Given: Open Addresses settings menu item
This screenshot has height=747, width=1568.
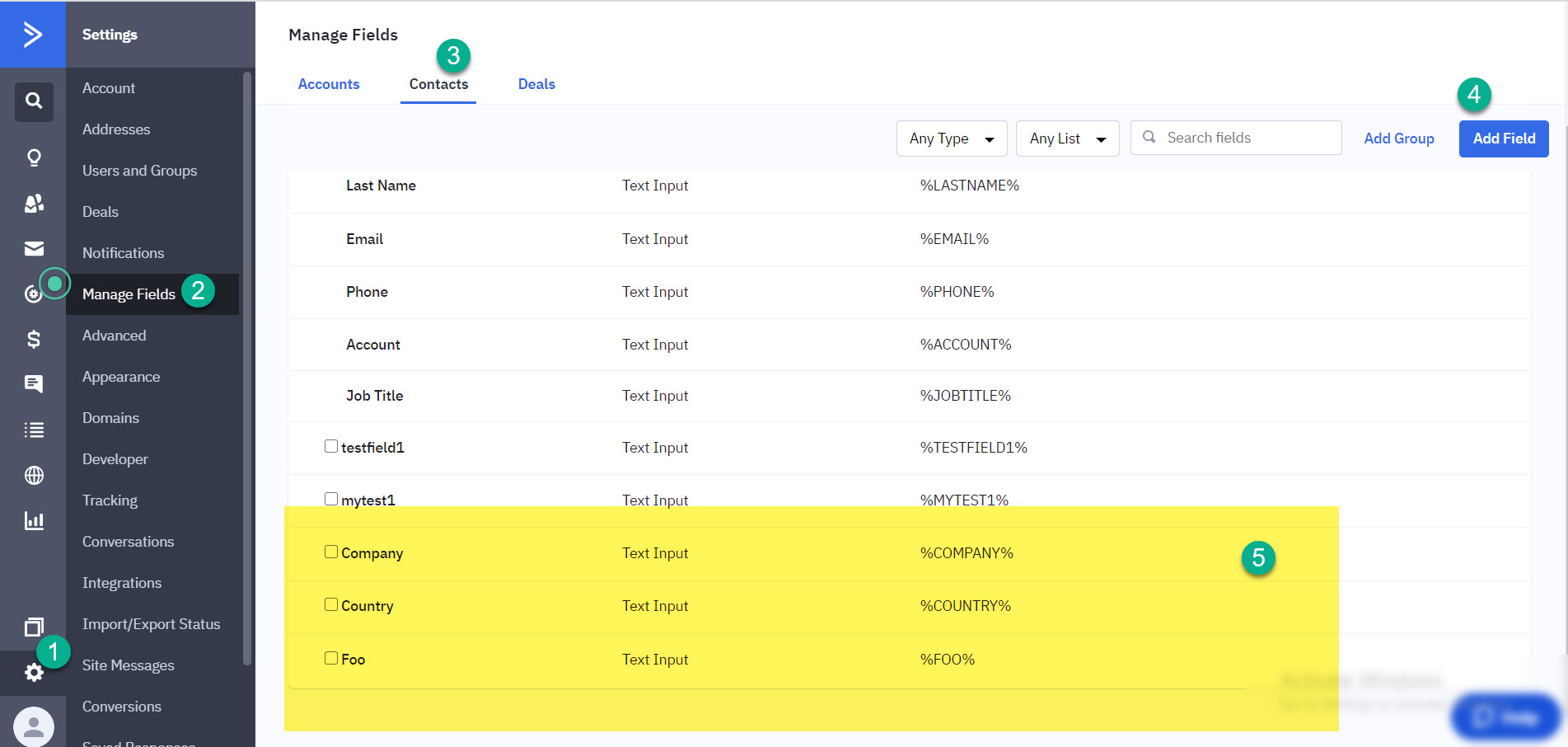Looking at the screenshot, I should [116, 129].
